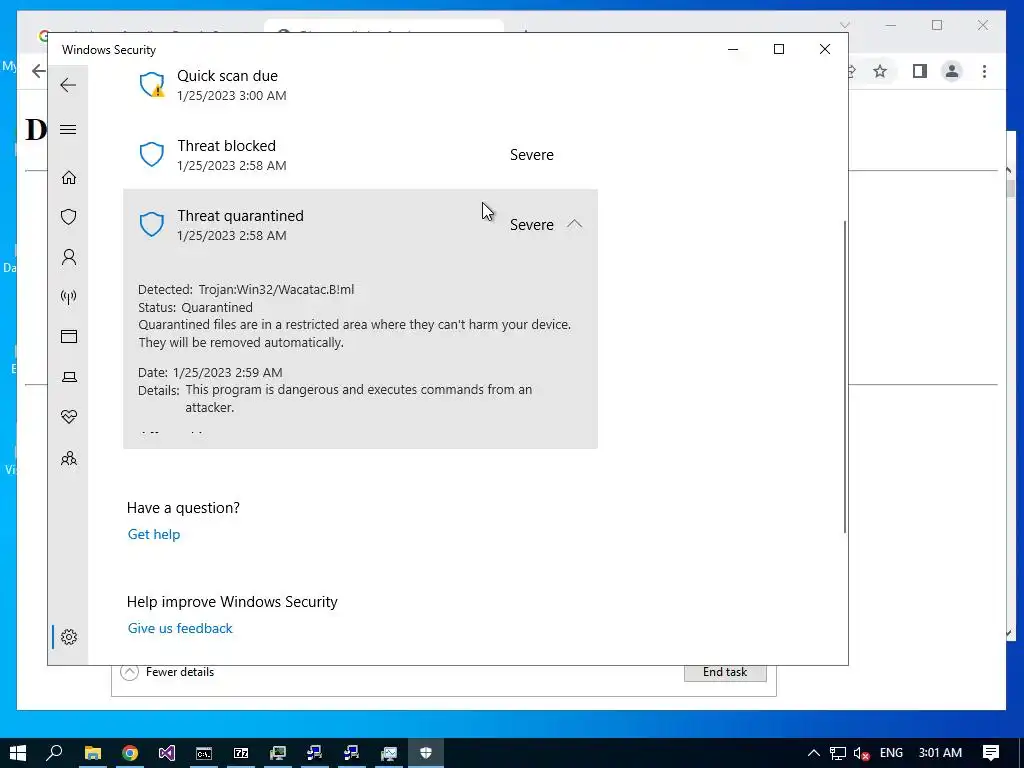Screen dimensions: 1024x768
Task: Open Firewall & network protection icon
Action: pos(69,297)
